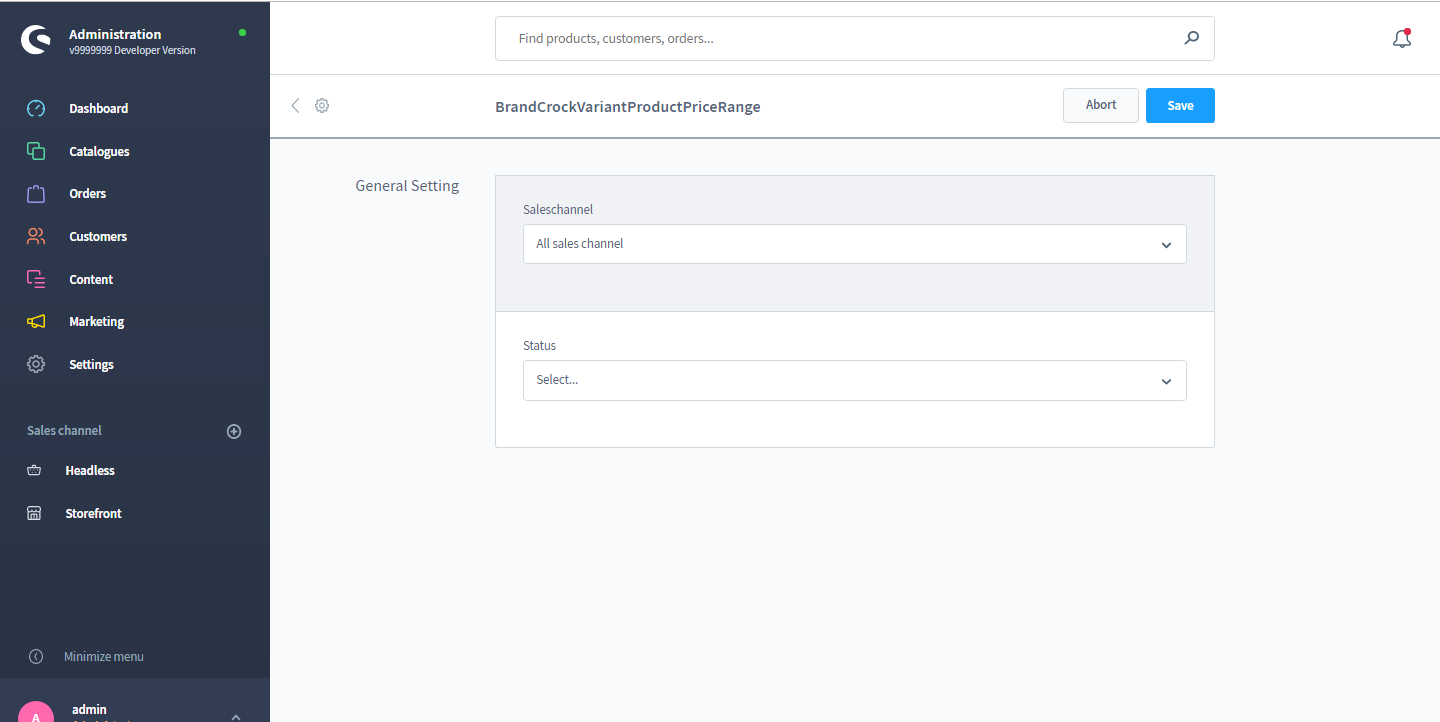Click the Settings gear icon in sidebar
The width and height of the screenshot is (1440, 722).
click(36, 364)
